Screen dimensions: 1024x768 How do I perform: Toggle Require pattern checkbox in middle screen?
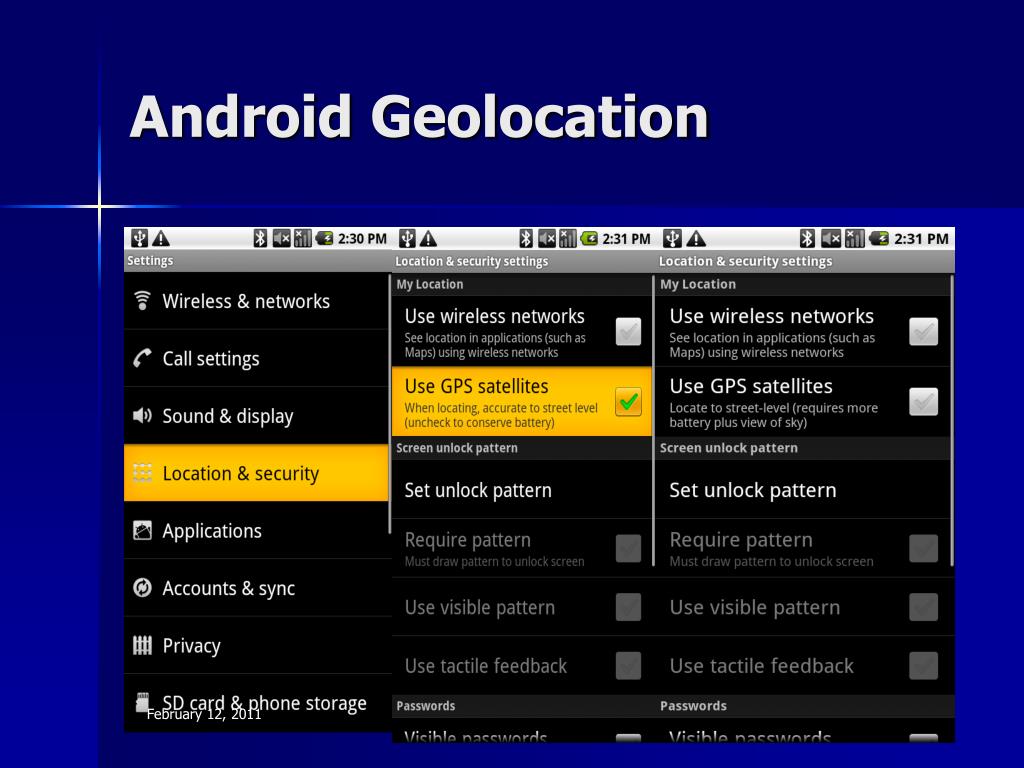(x=628, y=549)
